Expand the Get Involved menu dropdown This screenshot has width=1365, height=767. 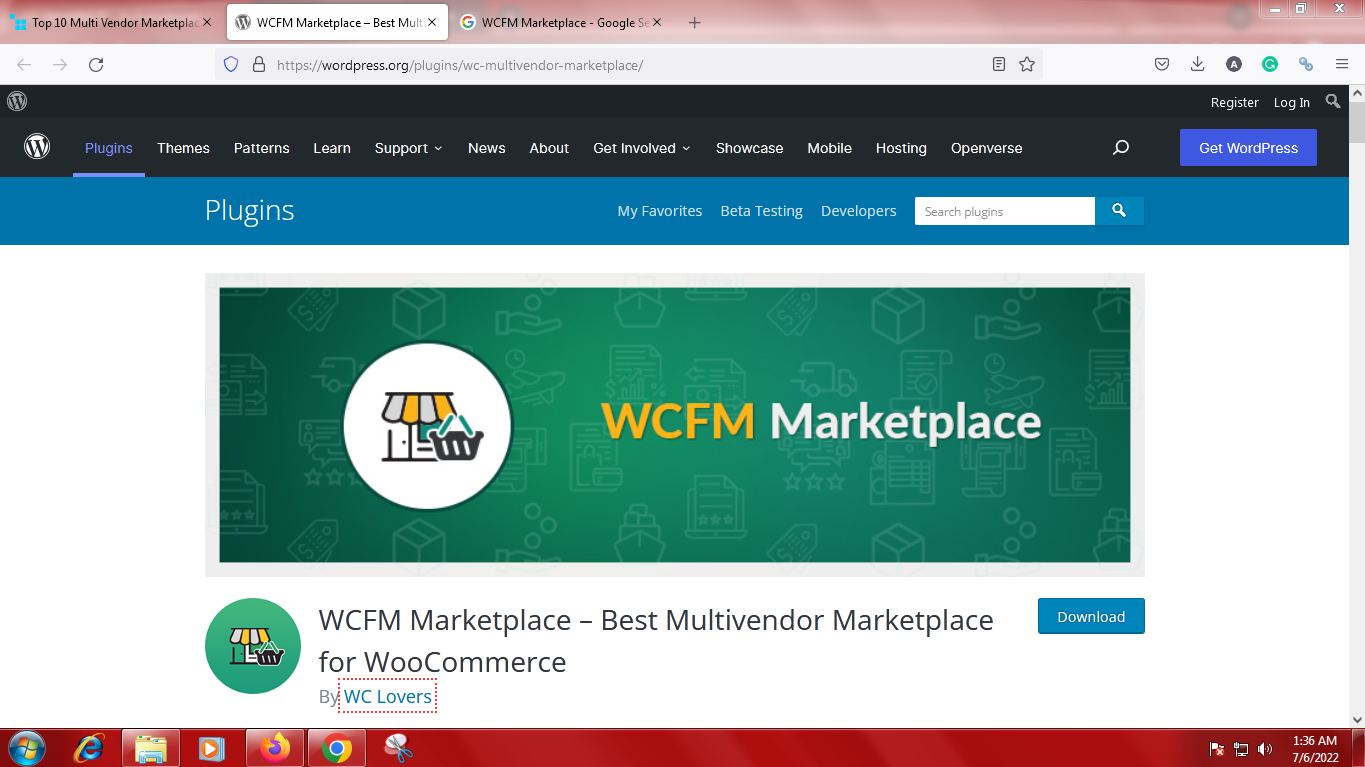642,148
